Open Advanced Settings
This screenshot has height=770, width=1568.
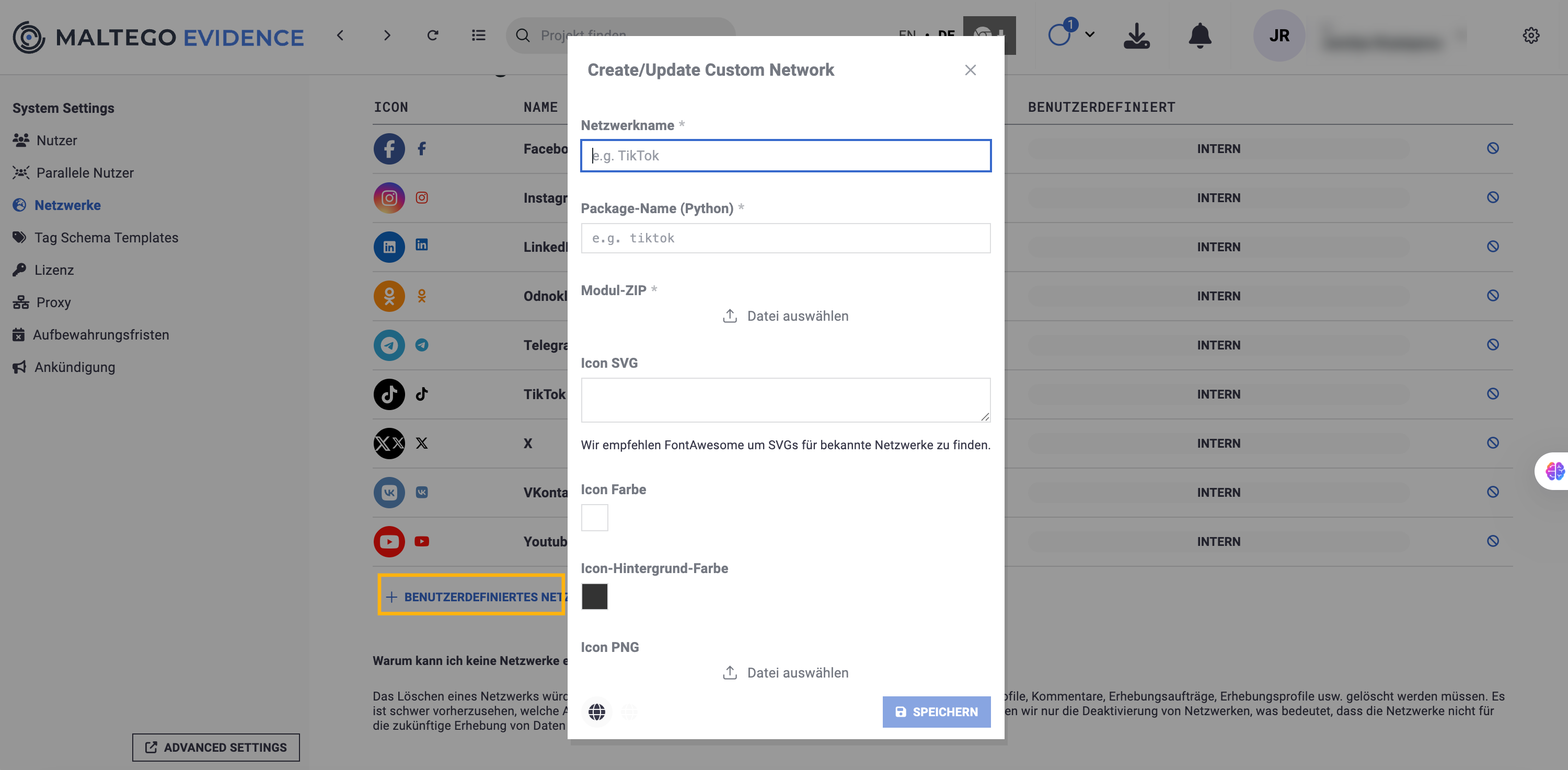(x=215, y=748)
